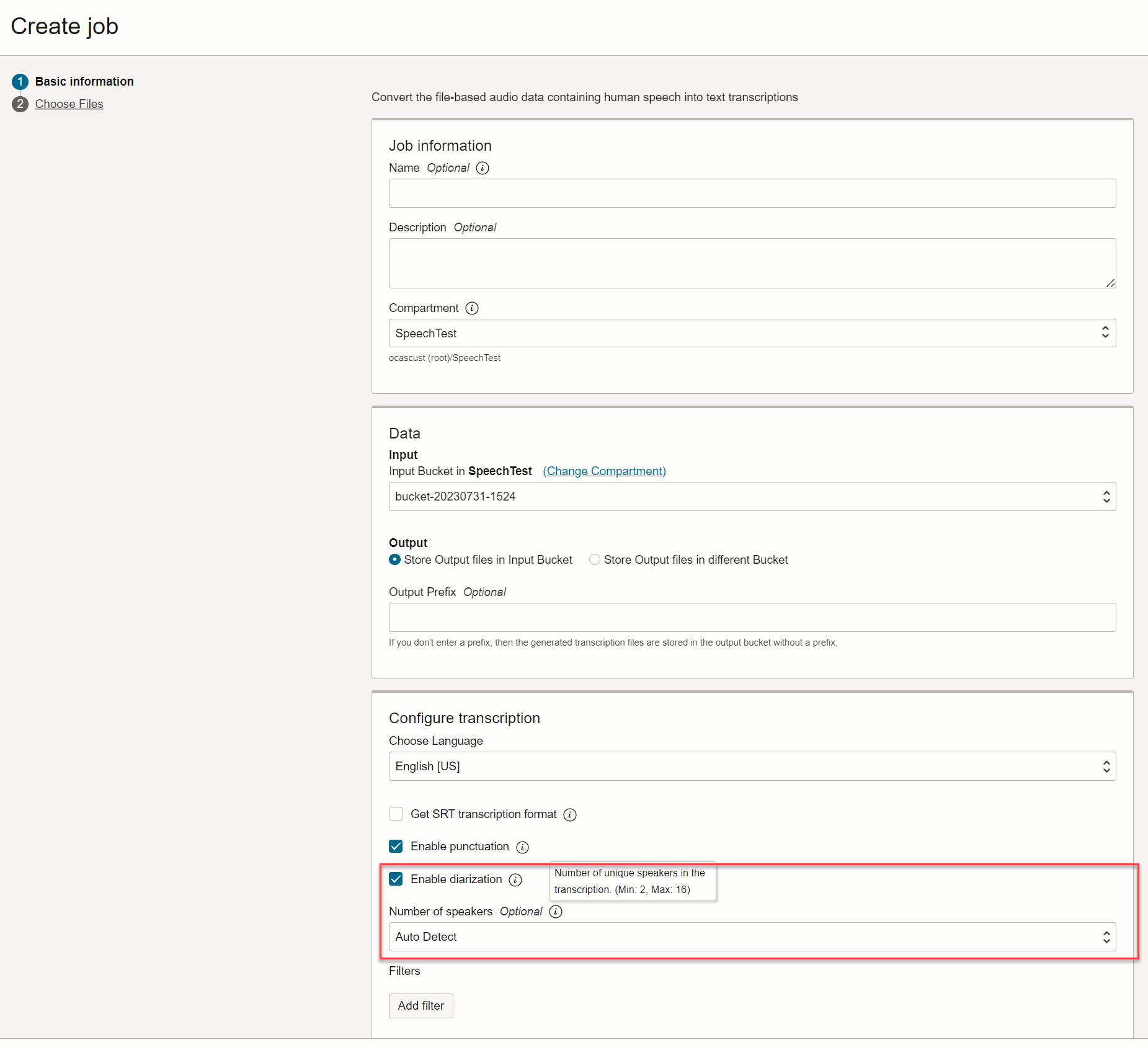Check Get SRT transcription format checkbox
This screenshot has height=1045, width=1148.
[x=396, y=814]
